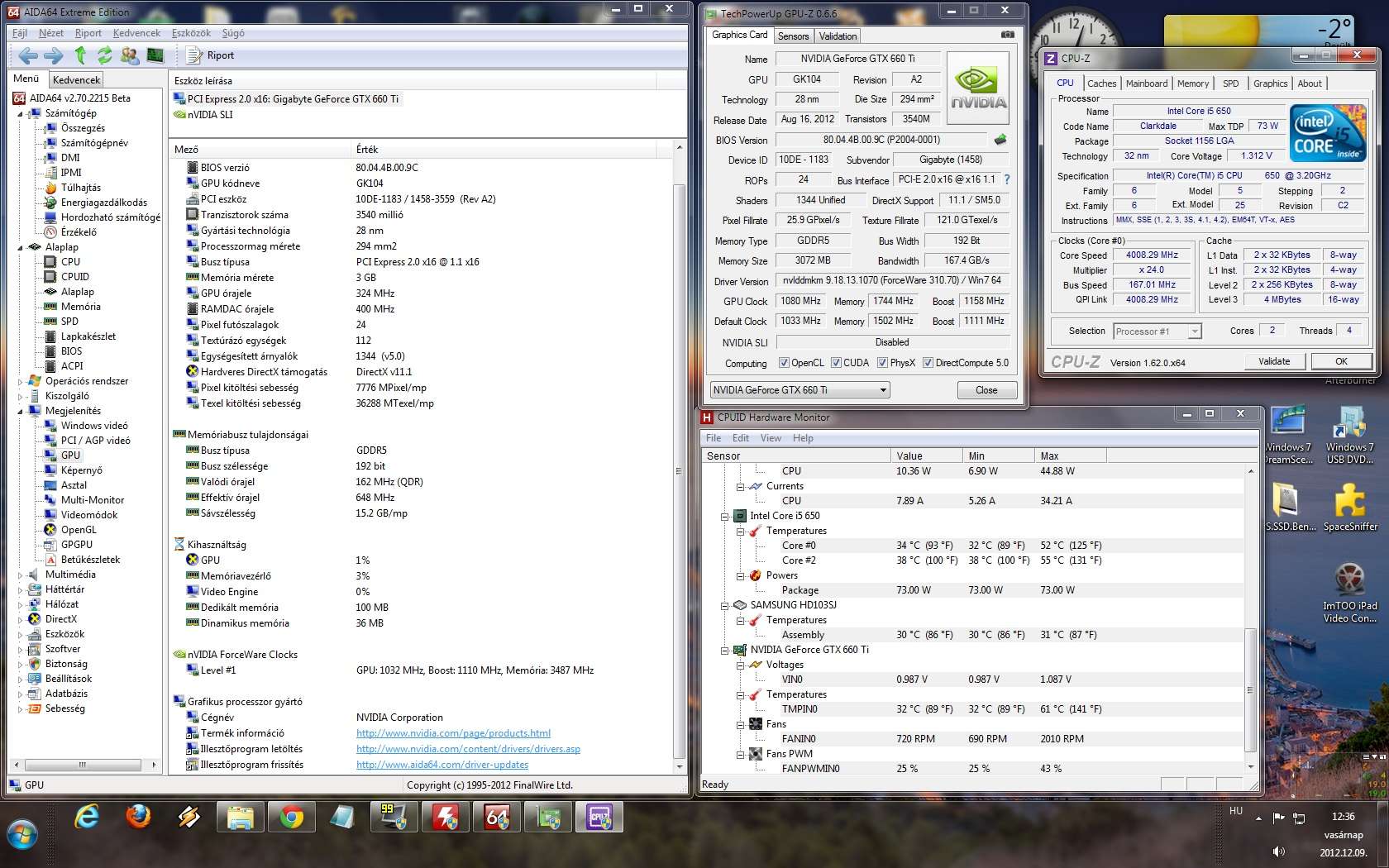Screen dimensions: 1389x868
Task: Go back with AIDA64 toolbar back arrow
Action: tap(28, 55)
